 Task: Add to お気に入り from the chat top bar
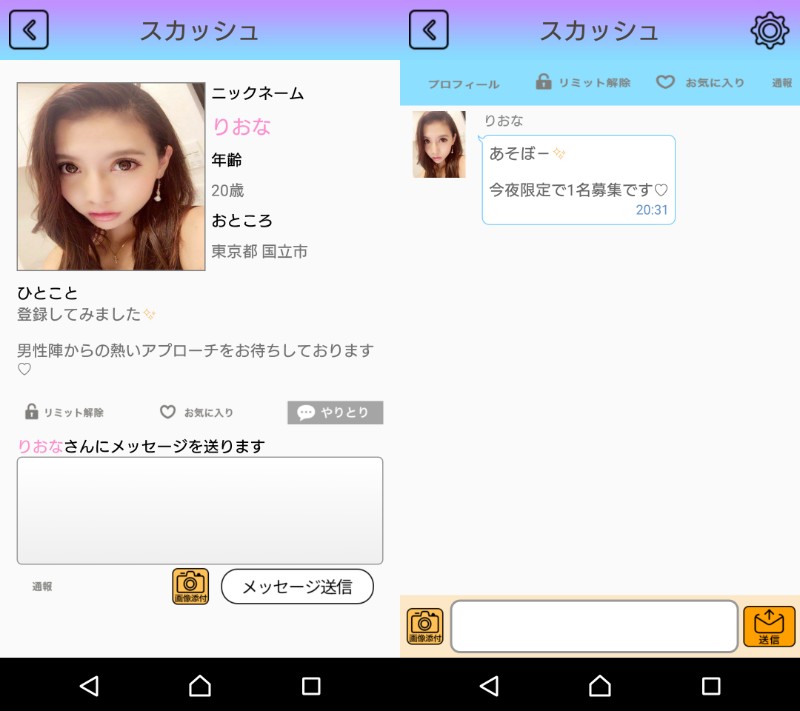click(700, 83)
